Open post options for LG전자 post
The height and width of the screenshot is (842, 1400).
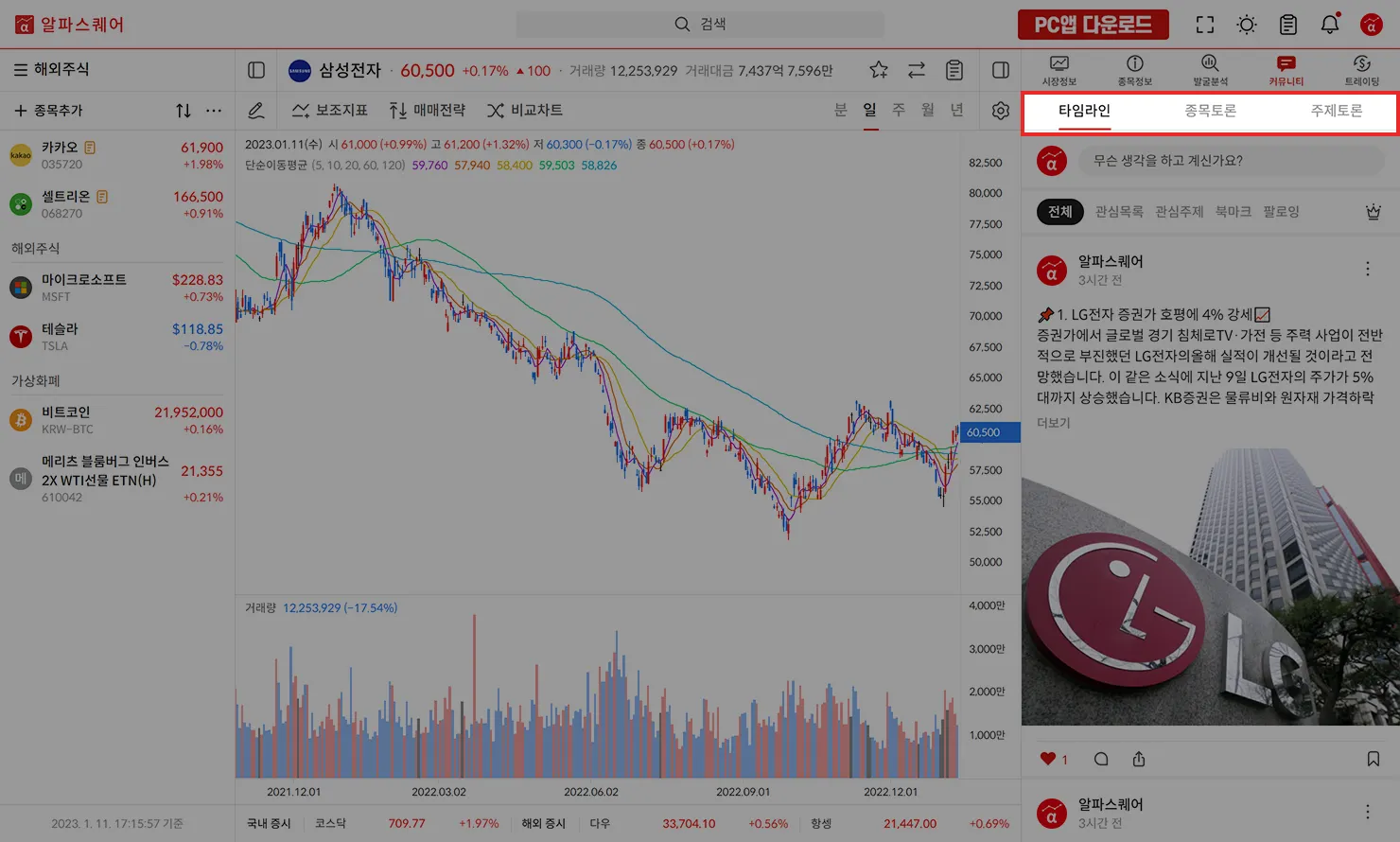[x=1368, y=270]
